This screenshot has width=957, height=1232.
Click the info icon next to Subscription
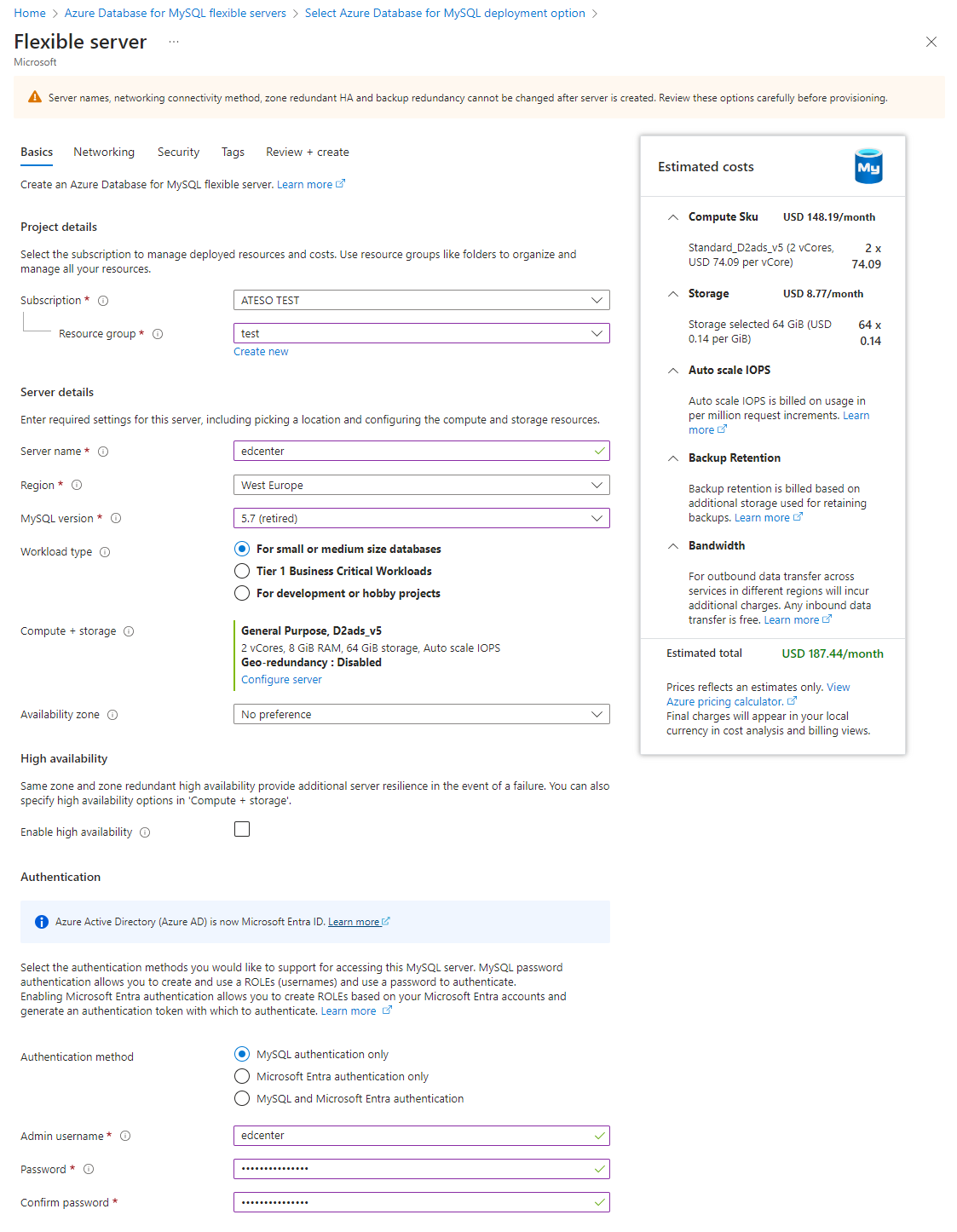coord(103,301)
